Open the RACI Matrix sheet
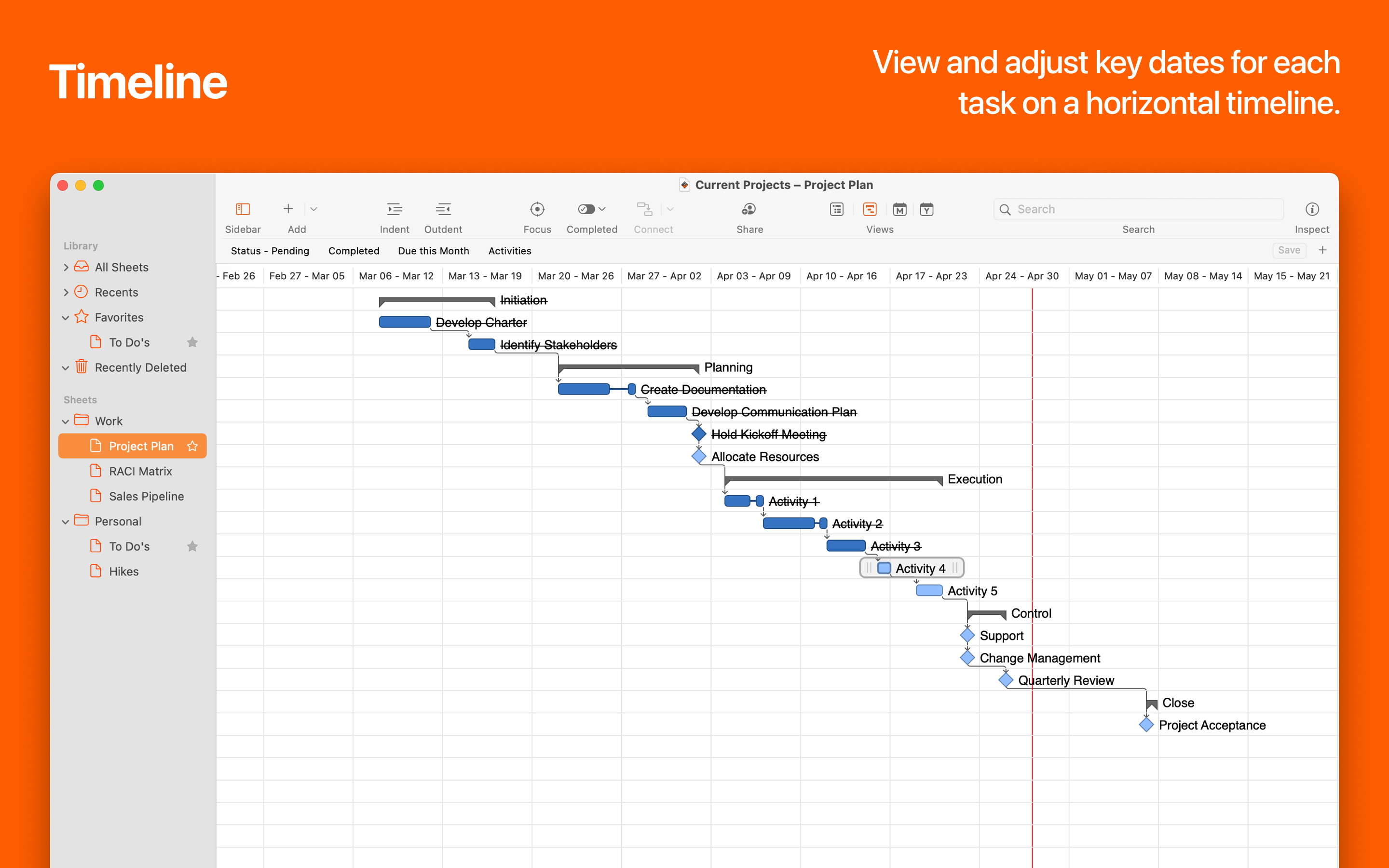Image resolution: width=1389 pixels, height=868 pixels. point(140,471)
